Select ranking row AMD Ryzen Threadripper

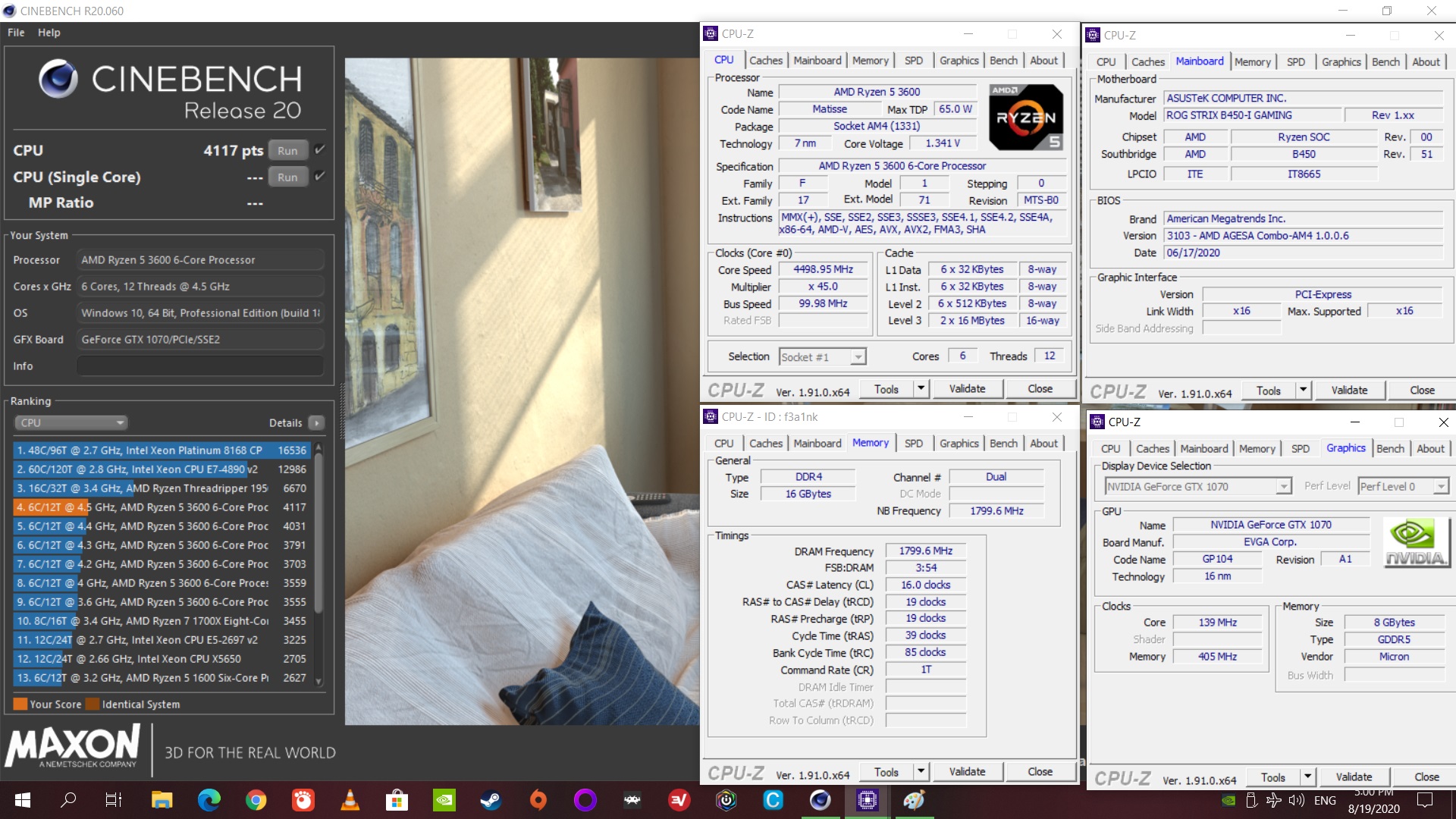[x=161, y=488]
